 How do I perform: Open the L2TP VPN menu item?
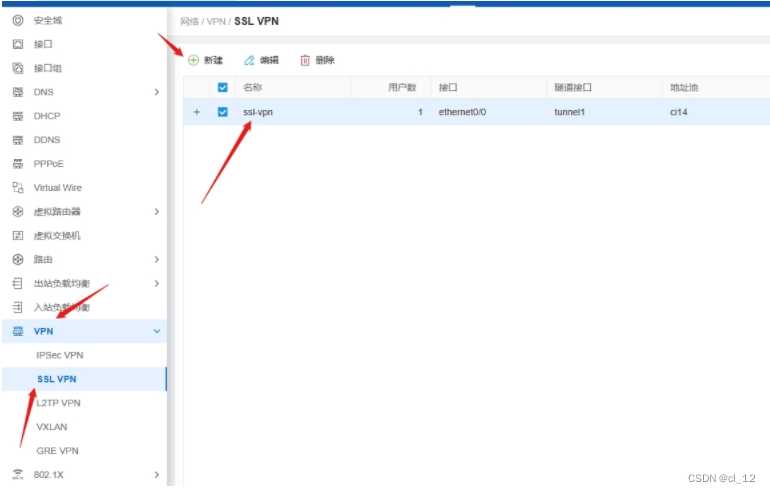tap(58, 403)
